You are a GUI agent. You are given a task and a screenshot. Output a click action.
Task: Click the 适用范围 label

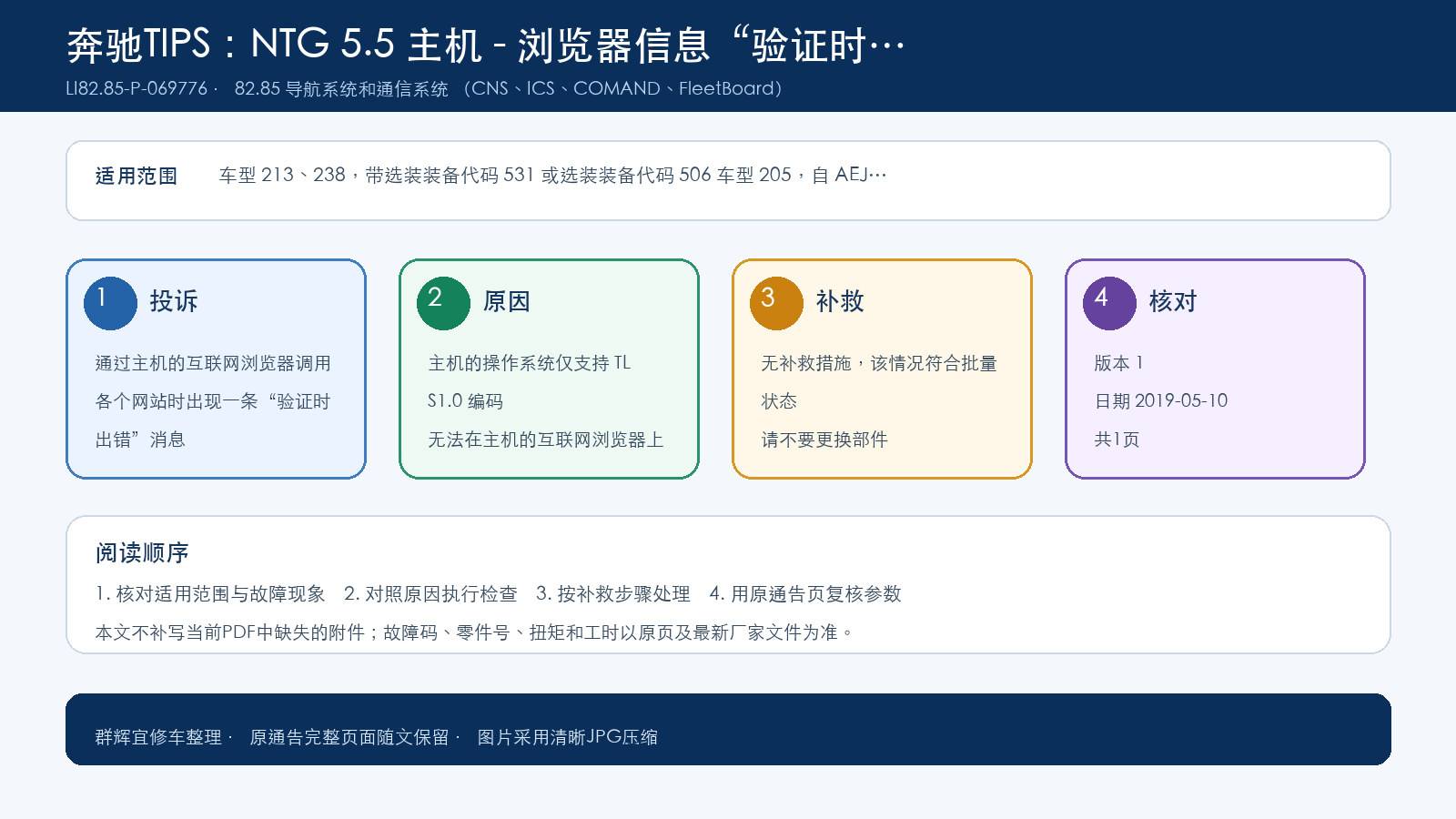click(x=136, y=176)
